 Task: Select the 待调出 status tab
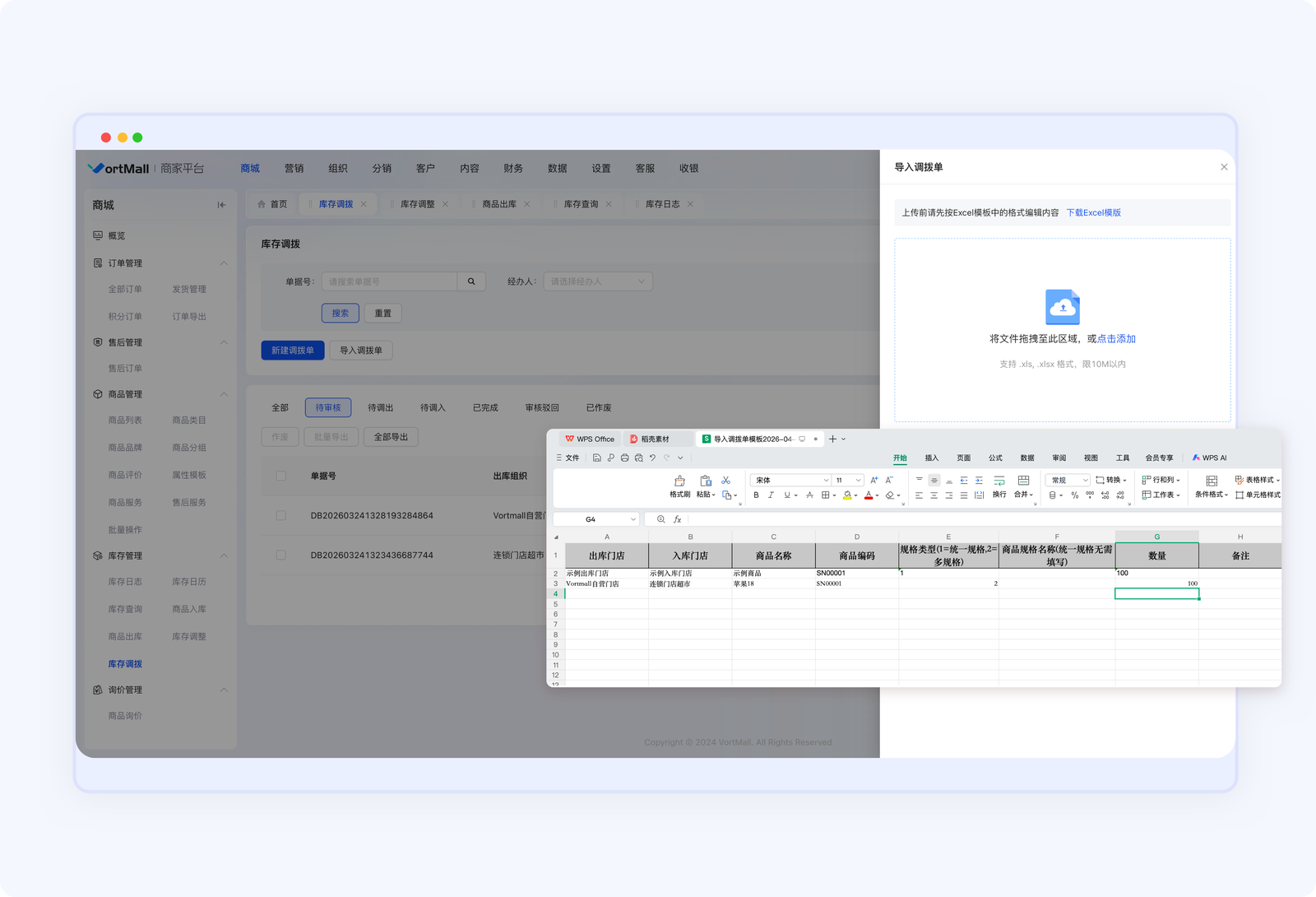coord(380,408)
